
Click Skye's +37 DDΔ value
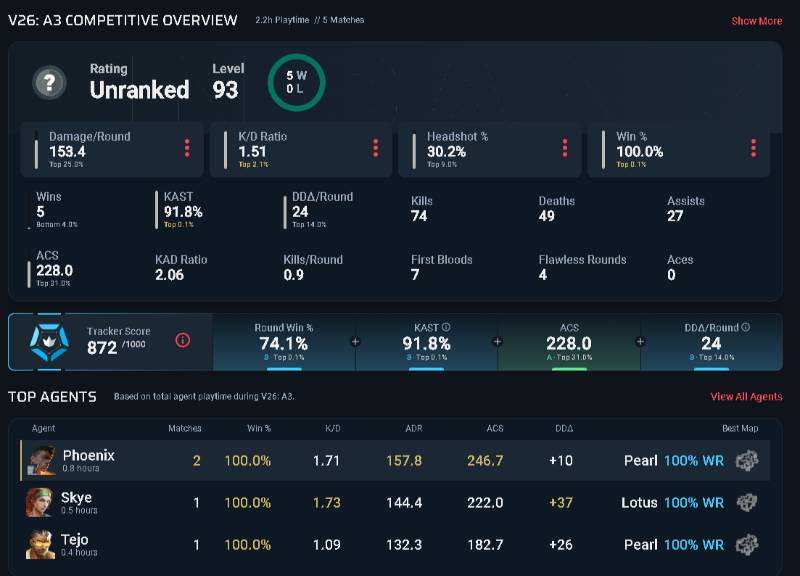click(x=561, y=503)
